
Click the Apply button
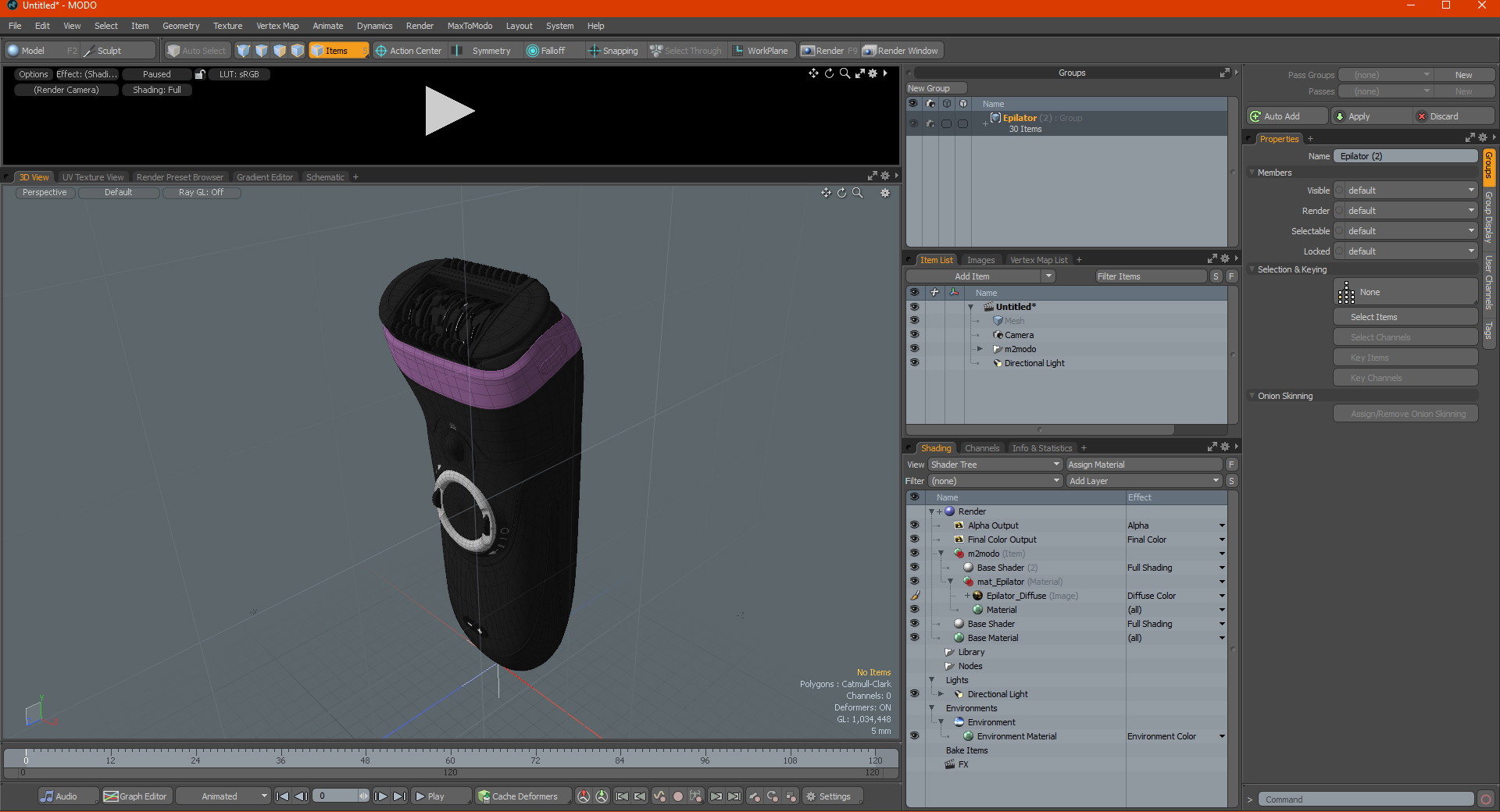tap(1371, 116)
